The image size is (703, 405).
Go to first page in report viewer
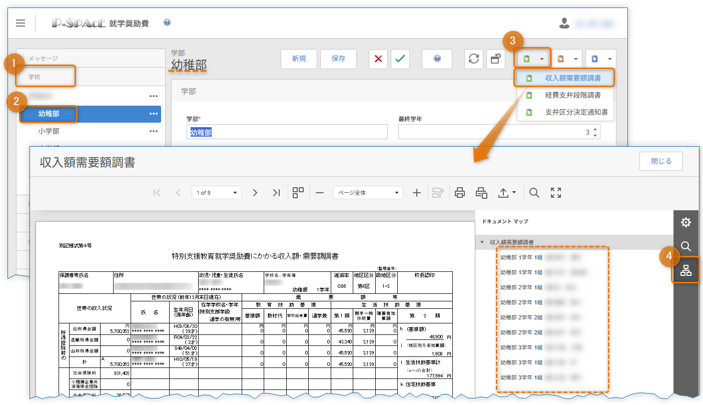[x=156, y=193]
